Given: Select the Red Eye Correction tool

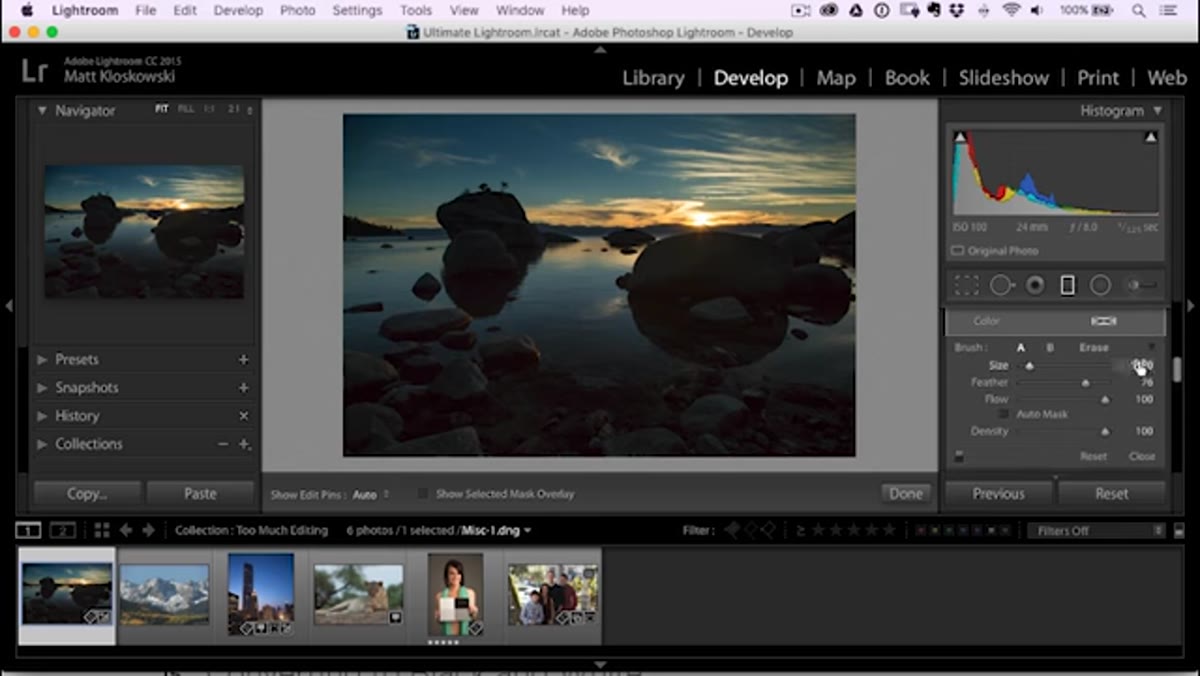Looking at the screenshot, I should pos(1035,286).
